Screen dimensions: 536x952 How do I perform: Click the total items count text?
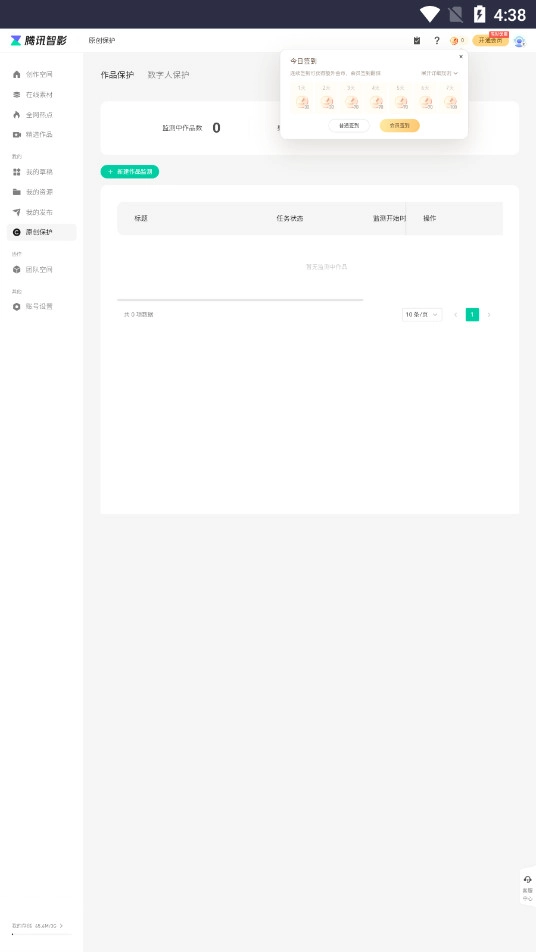138,314
